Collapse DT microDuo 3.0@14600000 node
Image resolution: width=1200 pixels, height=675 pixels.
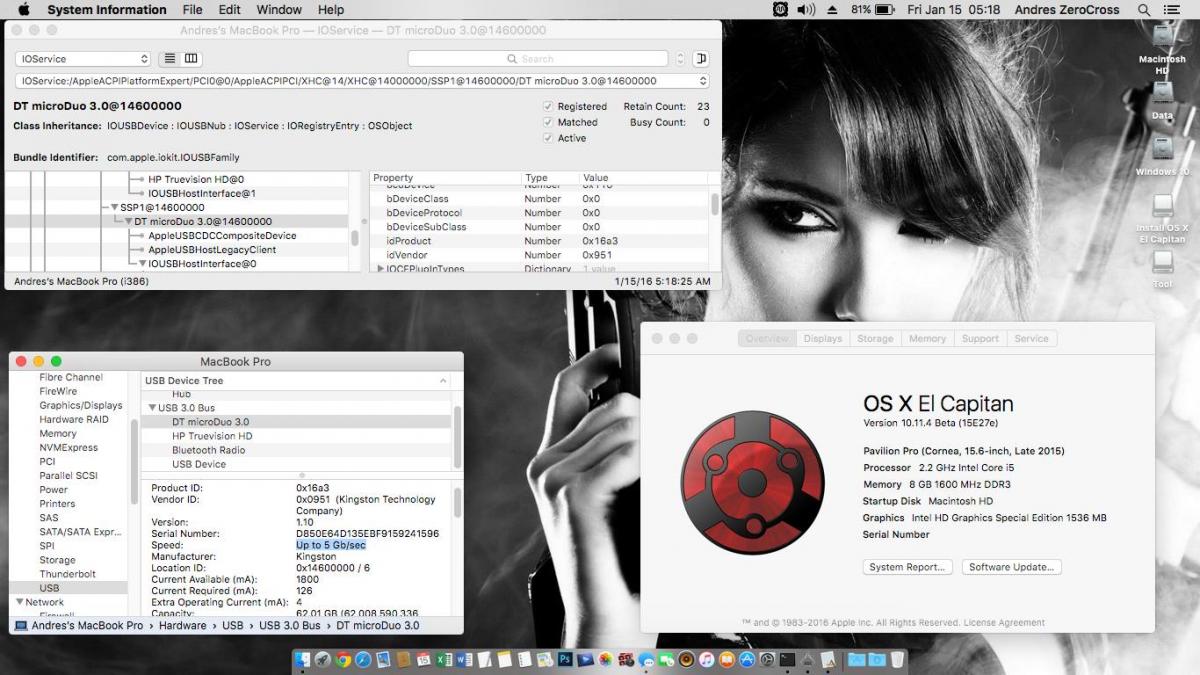point(129,221)
